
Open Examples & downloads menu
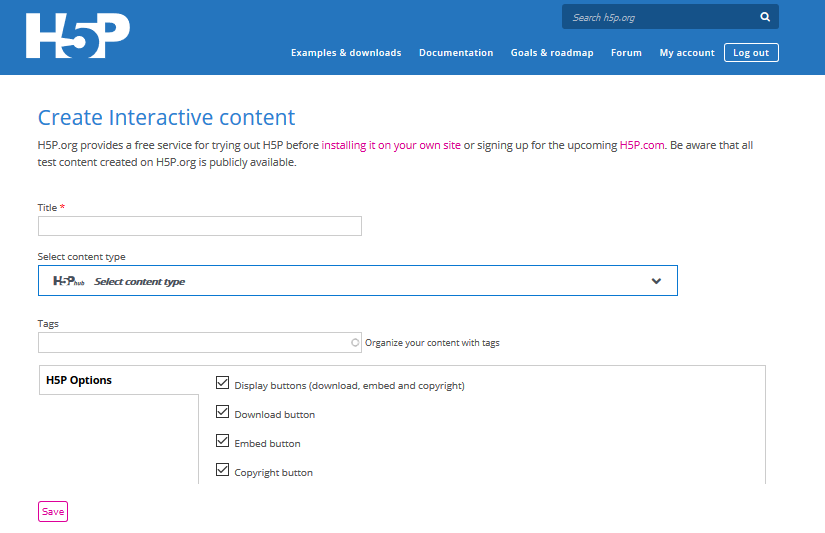coord(345,53)
